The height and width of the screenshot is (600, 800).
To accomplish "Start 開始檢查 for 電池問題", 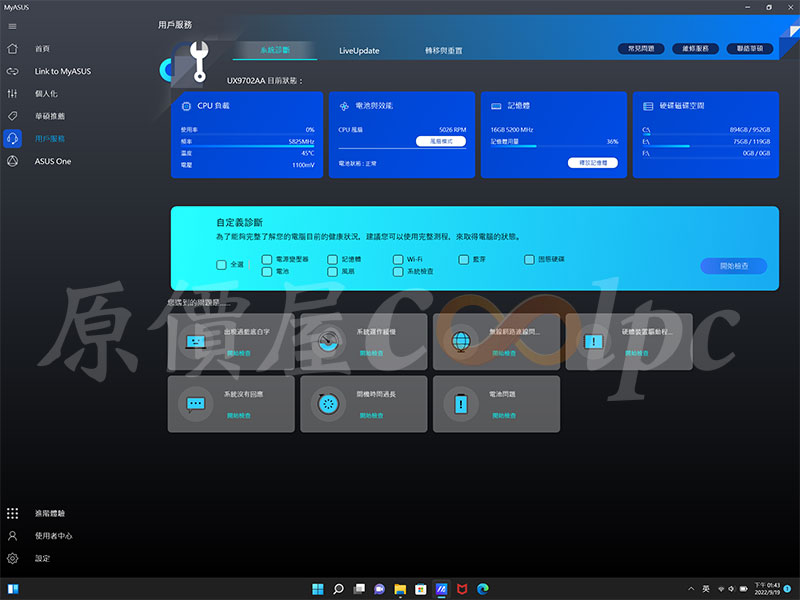I will point(504,416).
